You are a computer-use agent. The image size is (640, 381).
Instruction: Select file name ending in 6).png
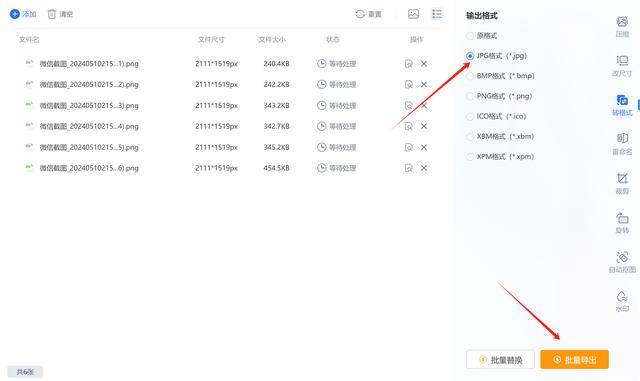[x=89, y=168]
